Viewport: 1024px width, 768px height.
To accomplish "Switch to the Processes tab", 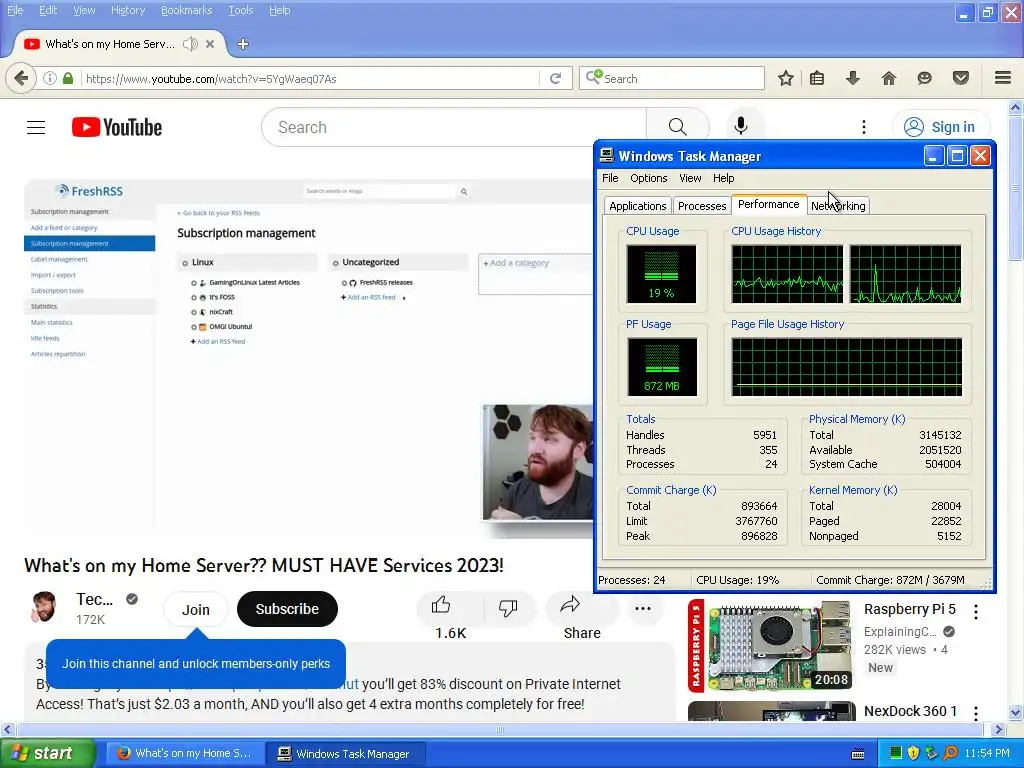I will click(x=701, y=206).
